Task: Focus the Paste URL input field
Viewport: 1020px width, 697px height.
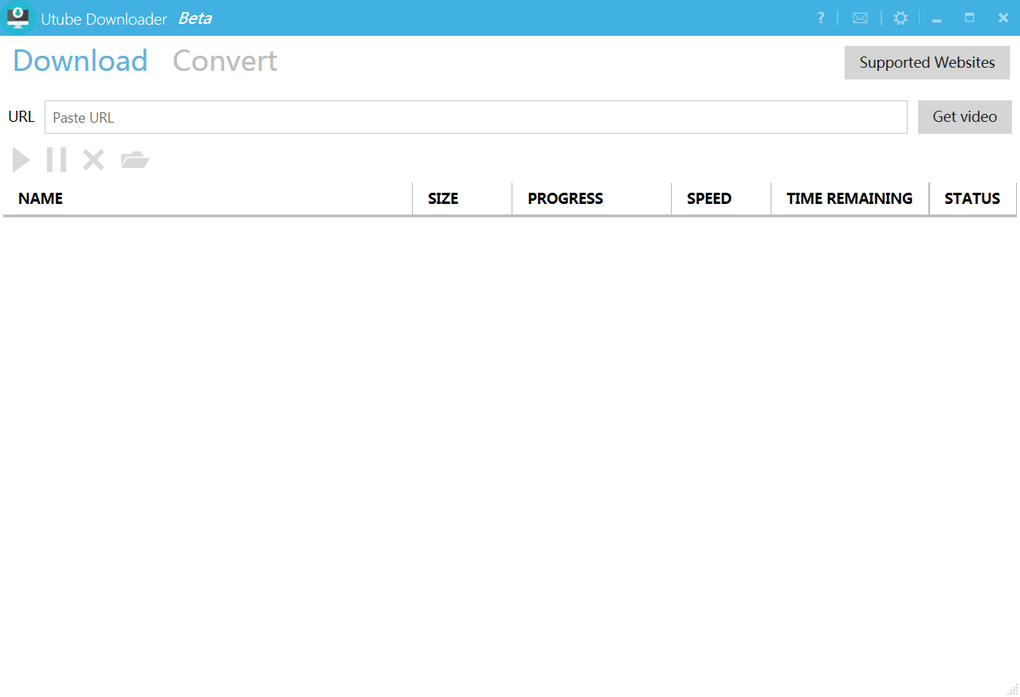Action: click(x=476, y=117)
